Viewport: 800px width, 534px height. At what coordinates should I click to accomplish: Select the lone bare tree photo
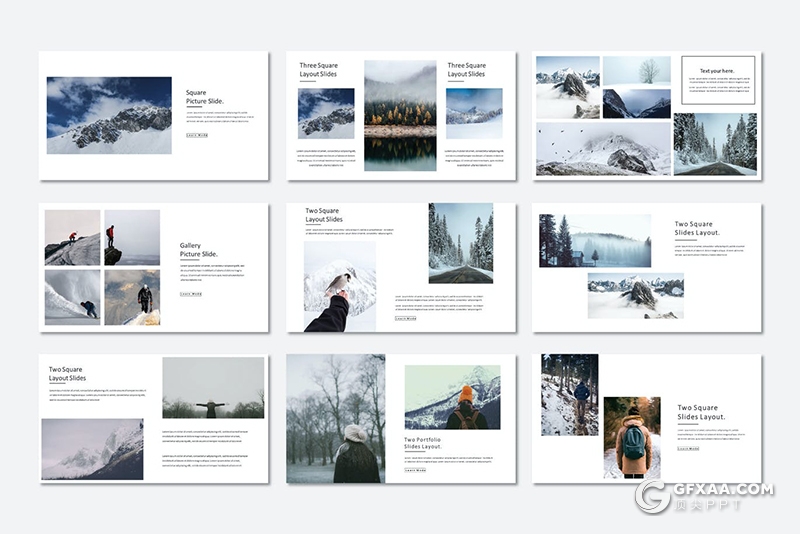pos(637,70)
